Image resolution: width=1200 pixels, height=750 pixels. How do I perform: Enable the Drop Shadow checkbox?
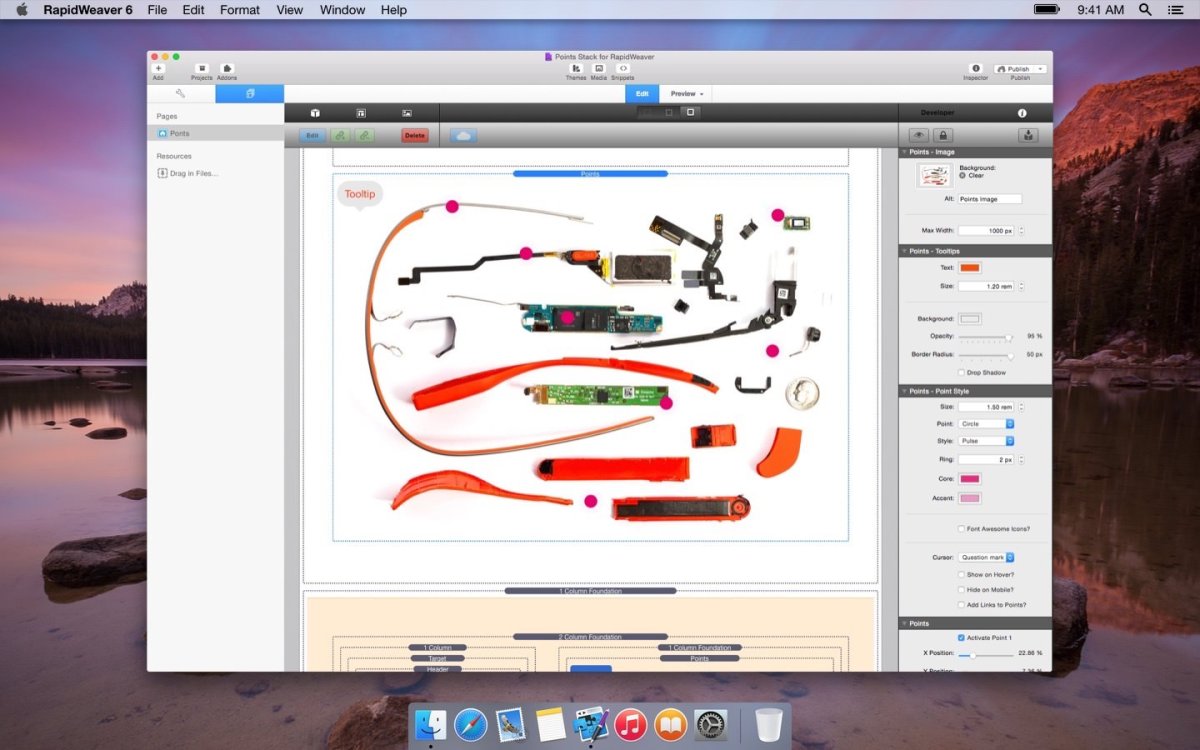(962, 373)
